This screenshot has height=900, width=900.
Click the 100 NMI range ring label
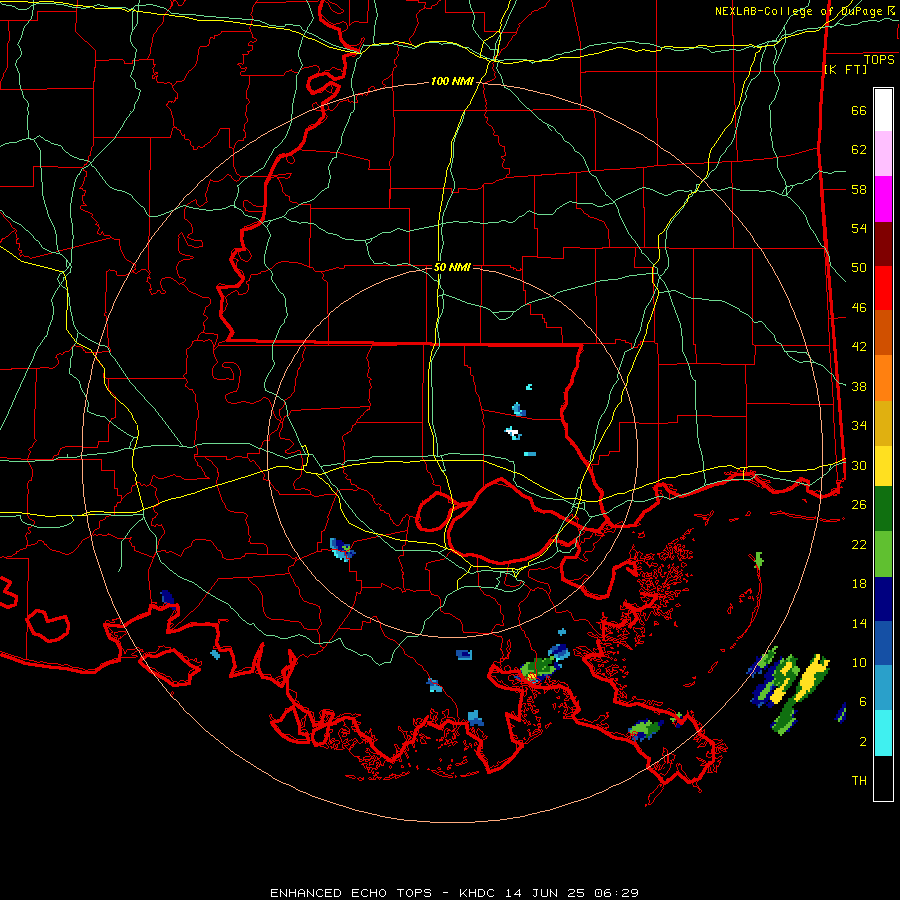(x=452, y=82)
